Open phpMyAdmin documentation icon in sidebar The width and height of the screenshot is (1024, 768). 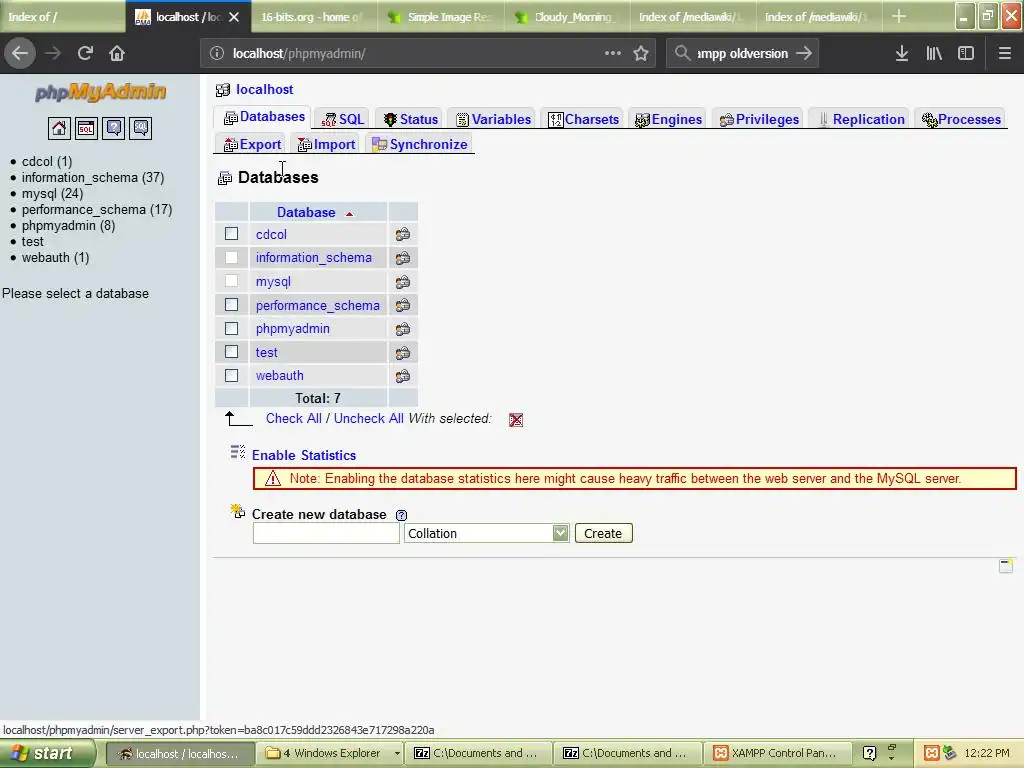114,128
